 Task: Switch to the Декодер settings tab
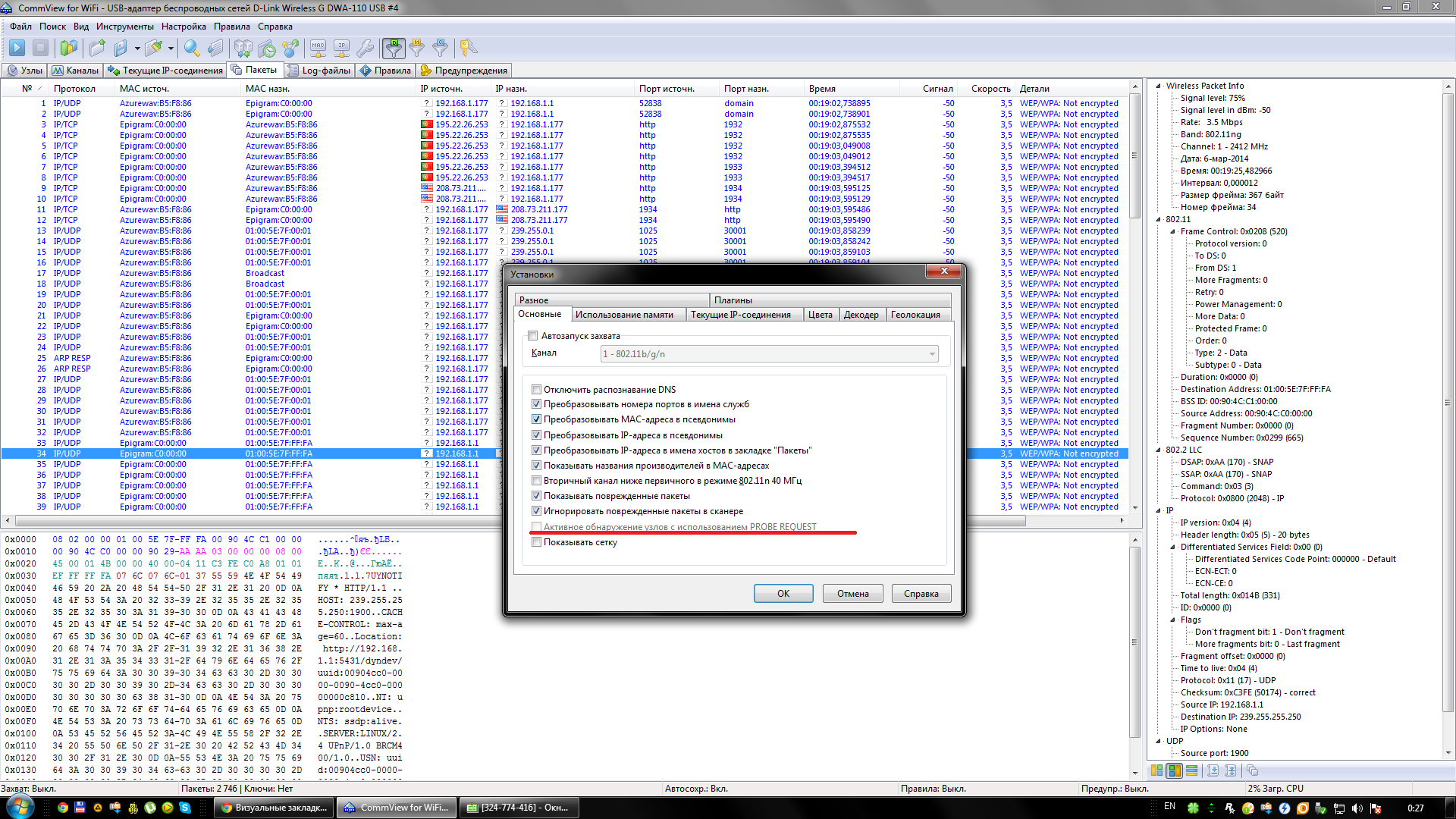[861, 315]
